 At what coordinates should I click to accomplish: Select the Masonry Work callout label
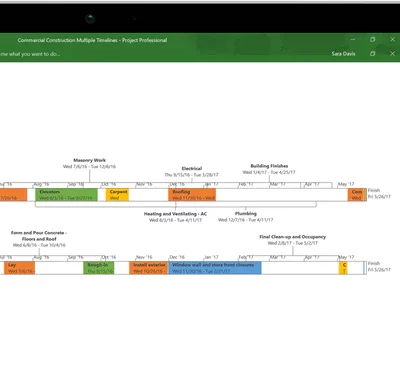89,163
